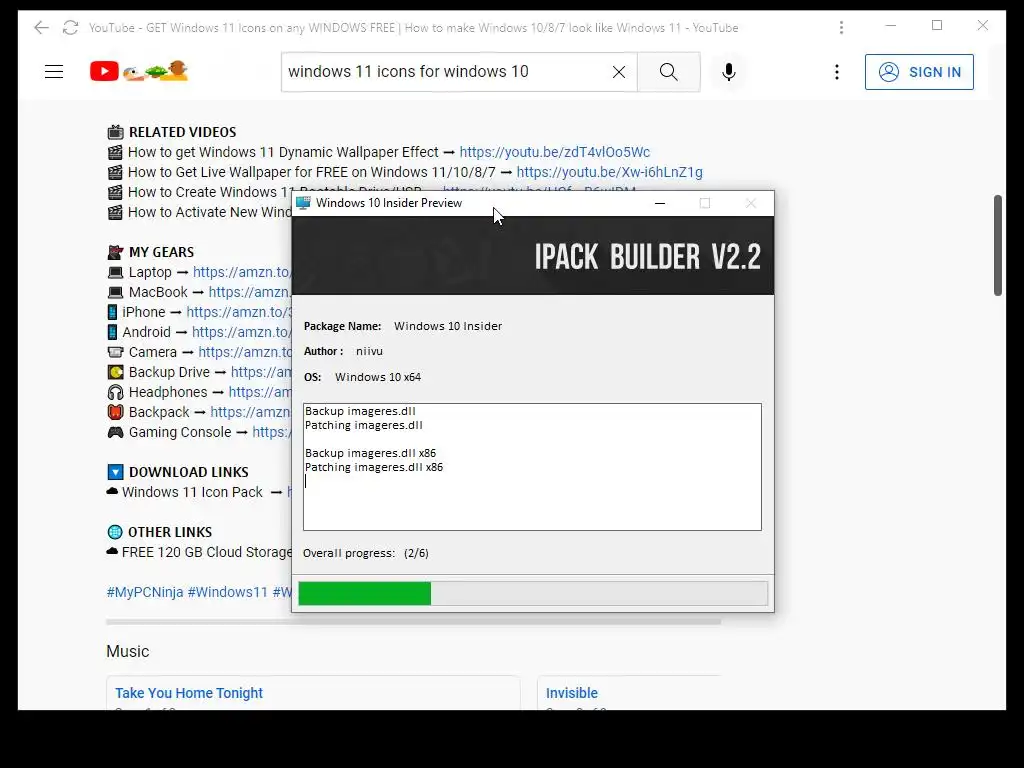The width and height of the screenshot is (1024, 768).
Task: Open the YouTube hamburger guide menu
Action: click(x=54, y=72)
